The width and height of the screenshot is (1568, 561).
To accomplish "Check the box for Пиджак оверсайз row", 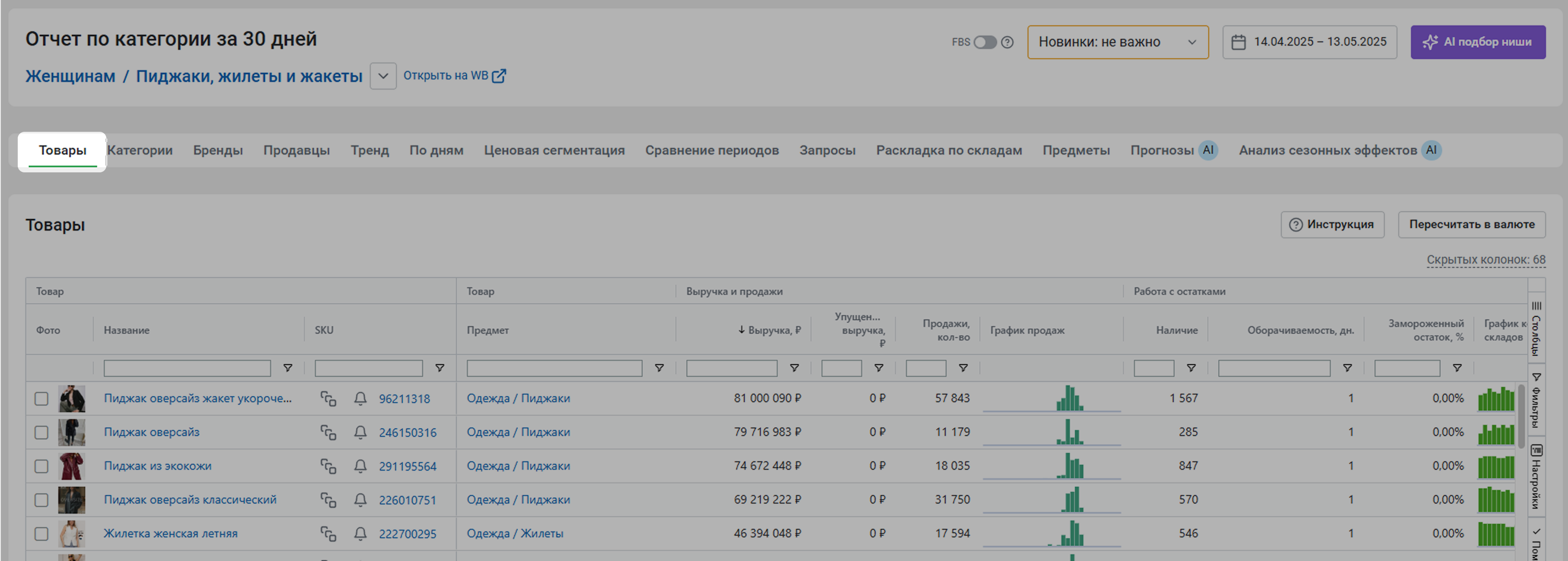I will 41,433.
